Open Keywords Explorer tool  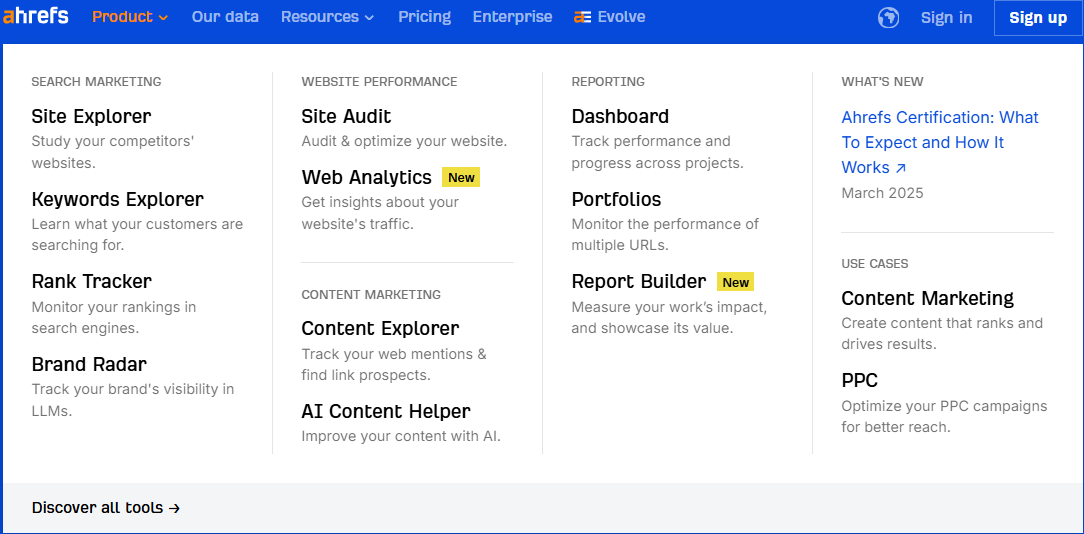118,199
